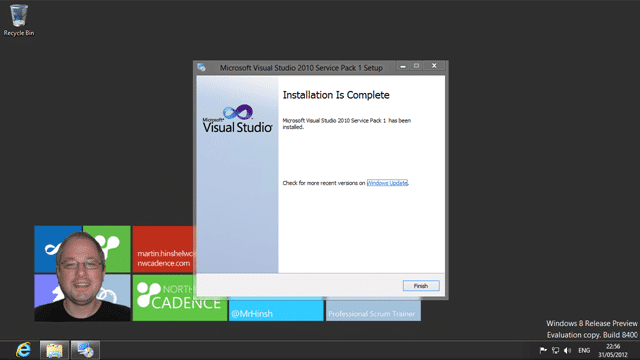
Task: Open the network status tray icon
Action: [555, 350]
